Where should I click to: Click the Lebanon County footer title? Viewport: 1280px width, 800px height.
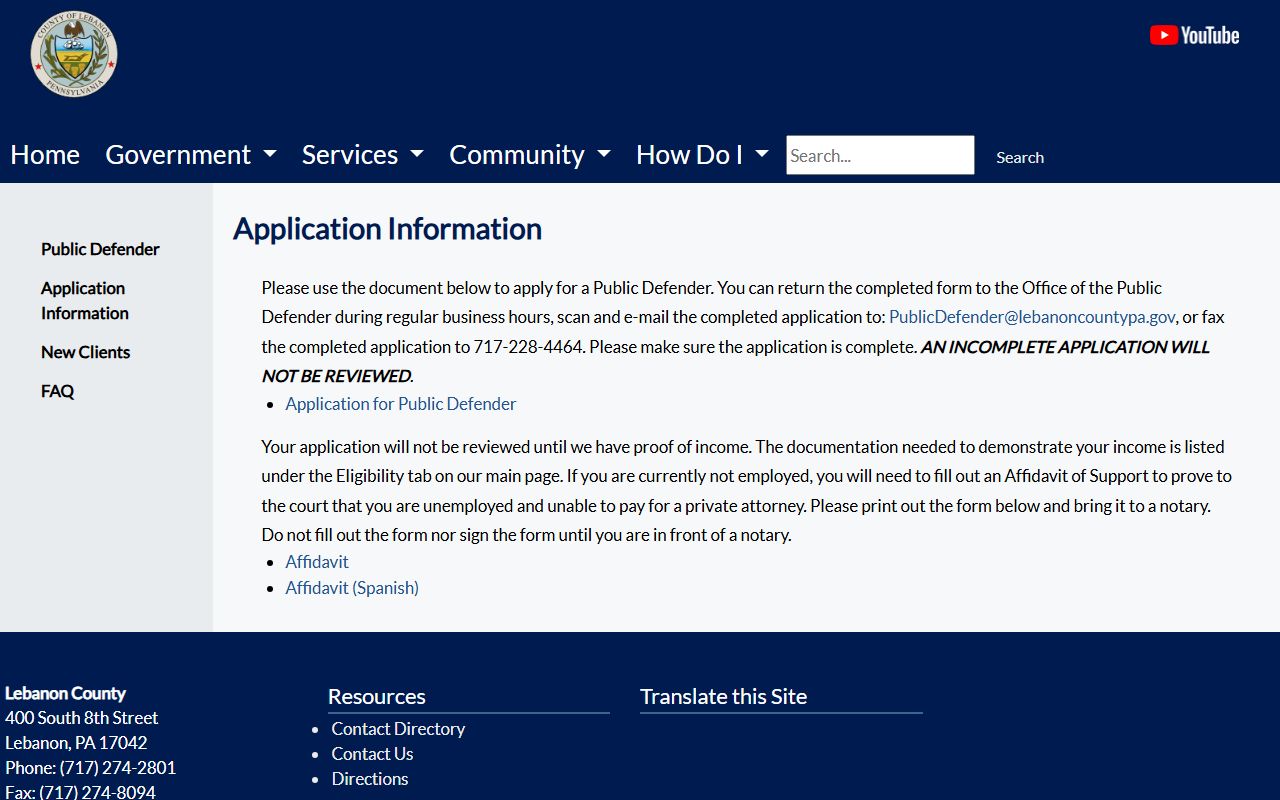click(x=65, y=693)
